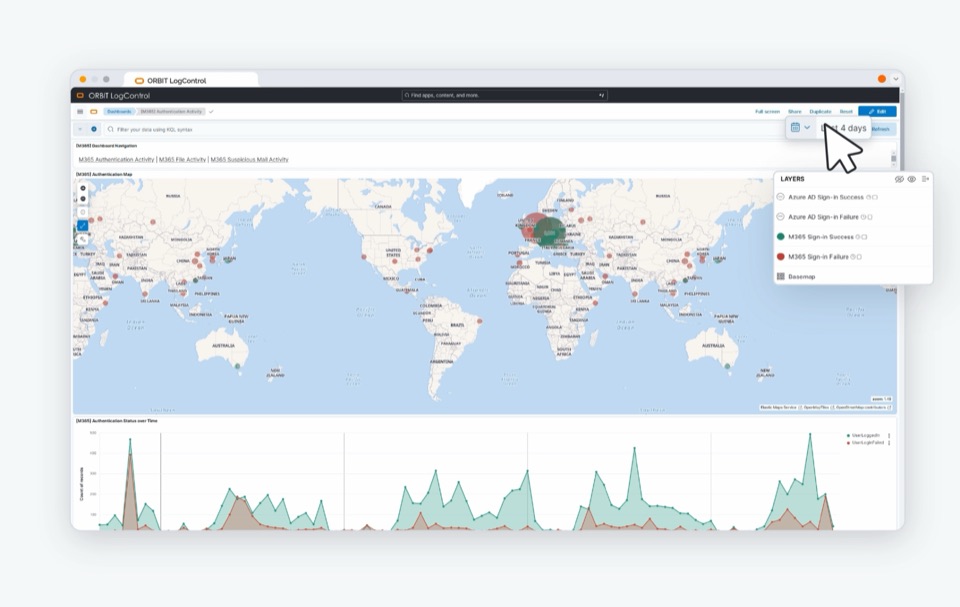This screenshot has height=607, width=960.
Task: Click red M365 Sign-in Failure color dot
Action: 781,257
